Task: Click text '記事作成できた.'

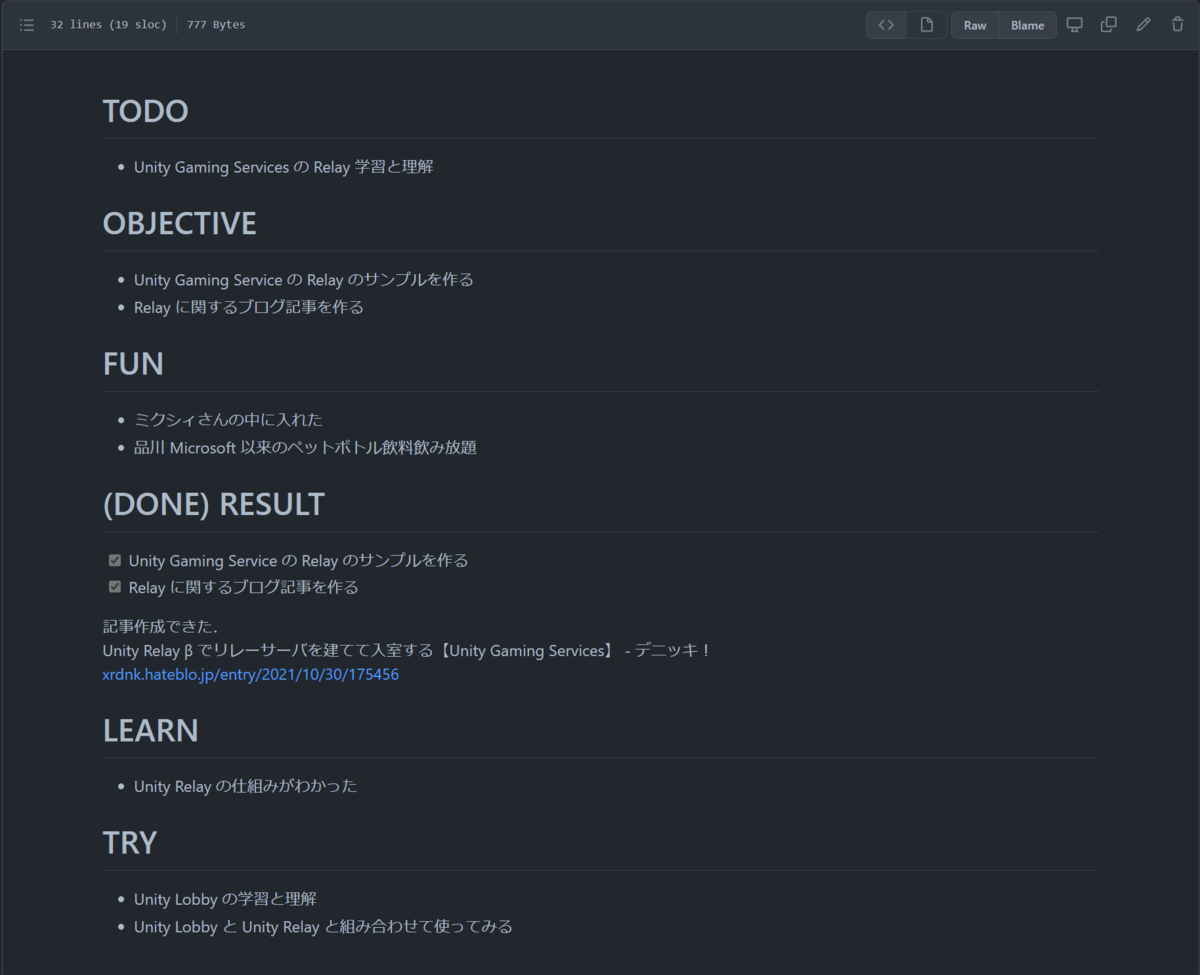Action: click(x=160, y=627)
